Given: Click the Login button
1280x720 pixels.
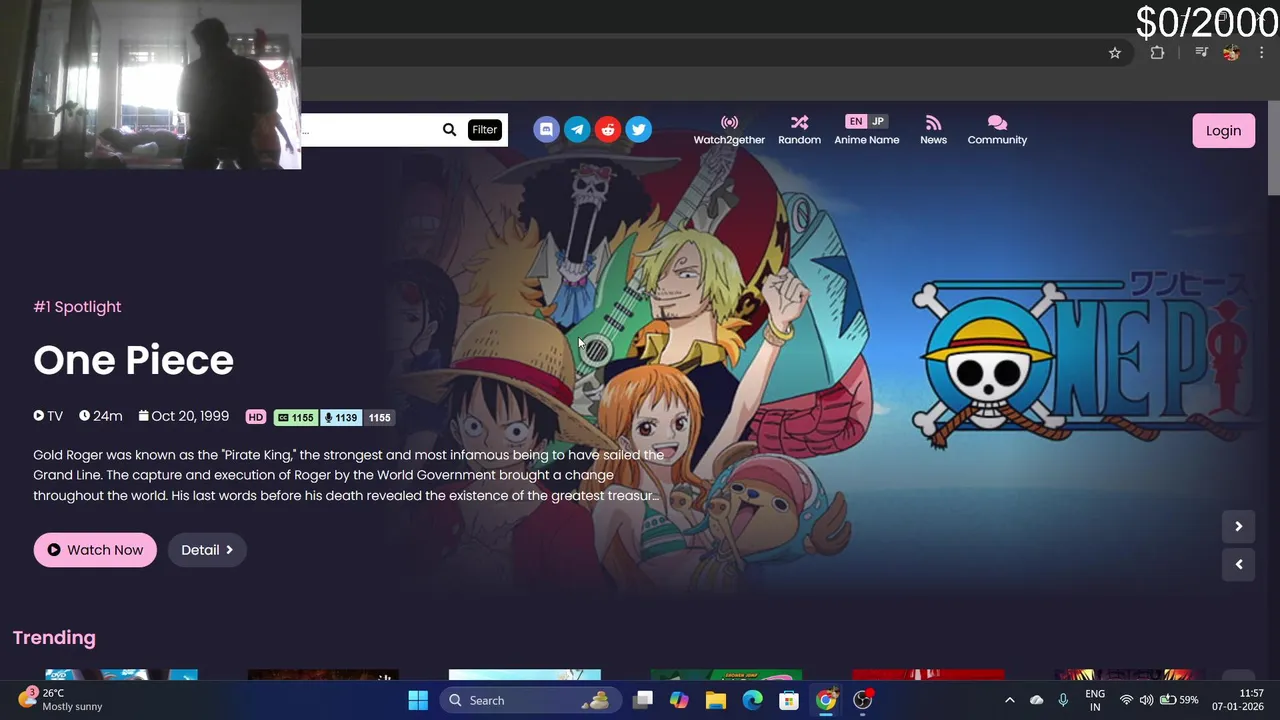Looking at the screenshot, I should tap(1223, 131).
